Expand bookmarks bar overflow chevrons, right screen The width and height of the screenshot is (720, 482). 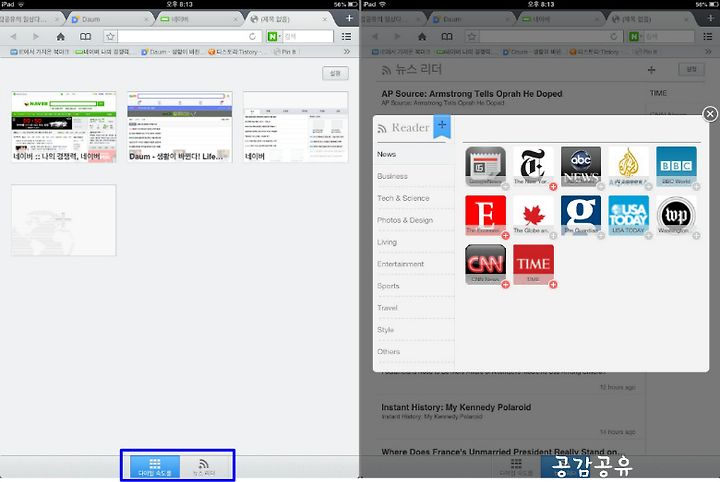pos(708,51)
